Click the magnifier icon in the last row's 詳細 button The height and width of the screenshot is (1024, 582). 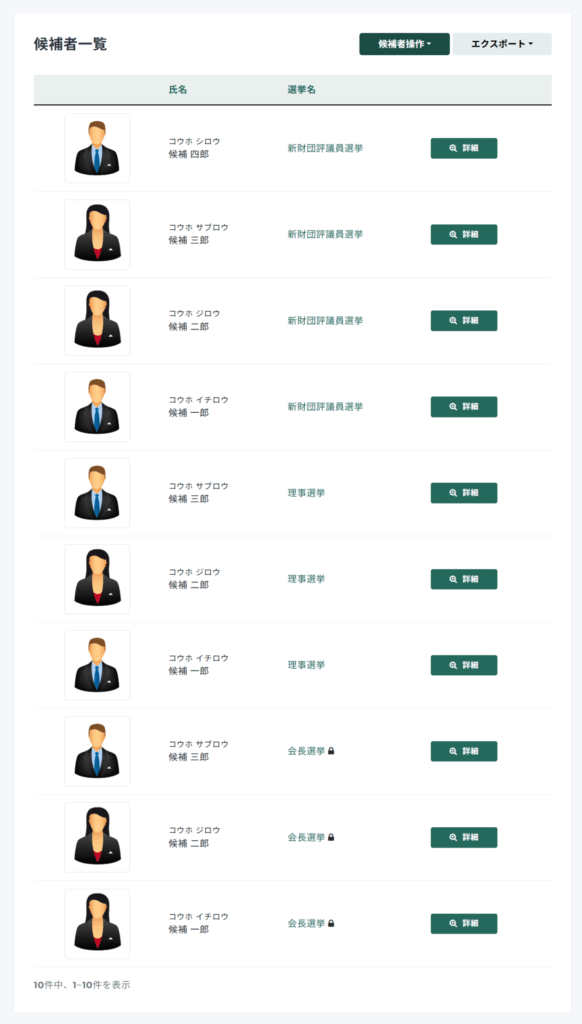[x=453, y=923]
